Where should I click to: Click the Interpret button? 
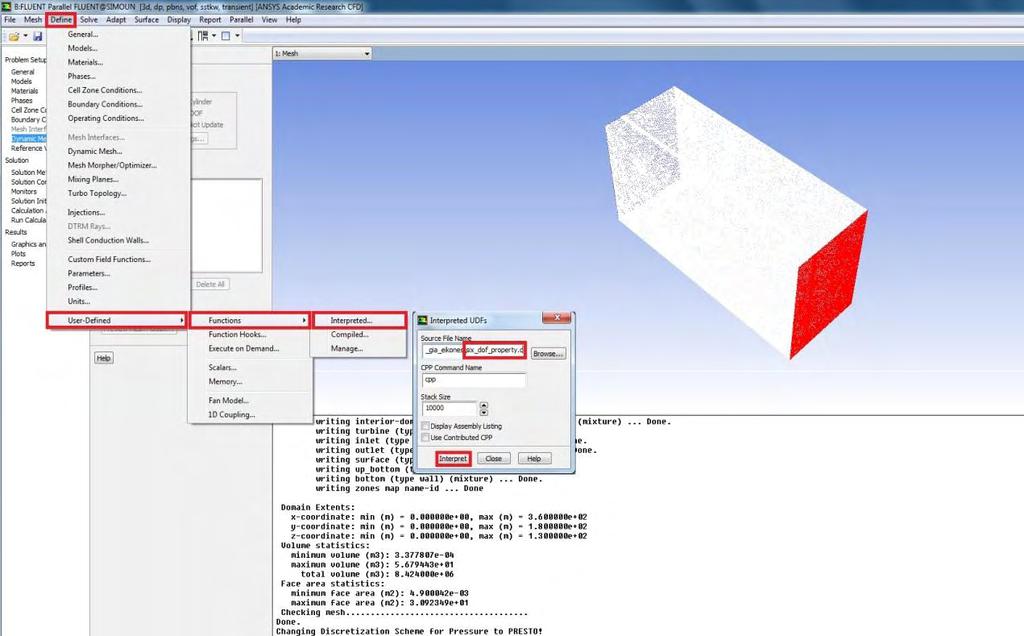click(453, 459)
